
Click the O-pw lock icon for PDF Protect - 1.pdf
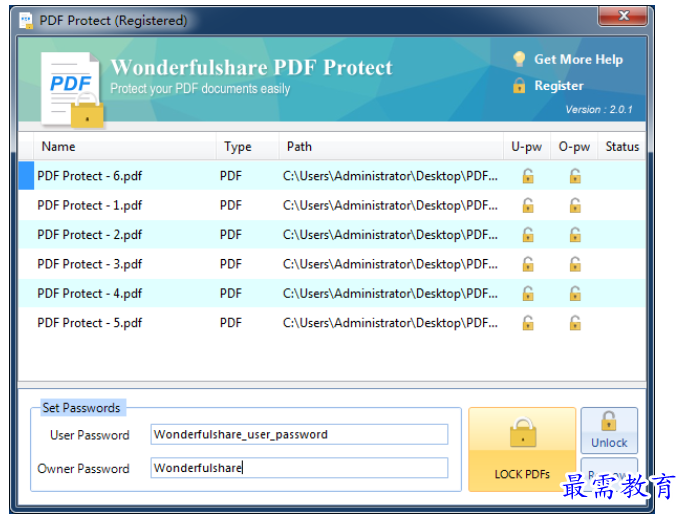coord(575,206)
